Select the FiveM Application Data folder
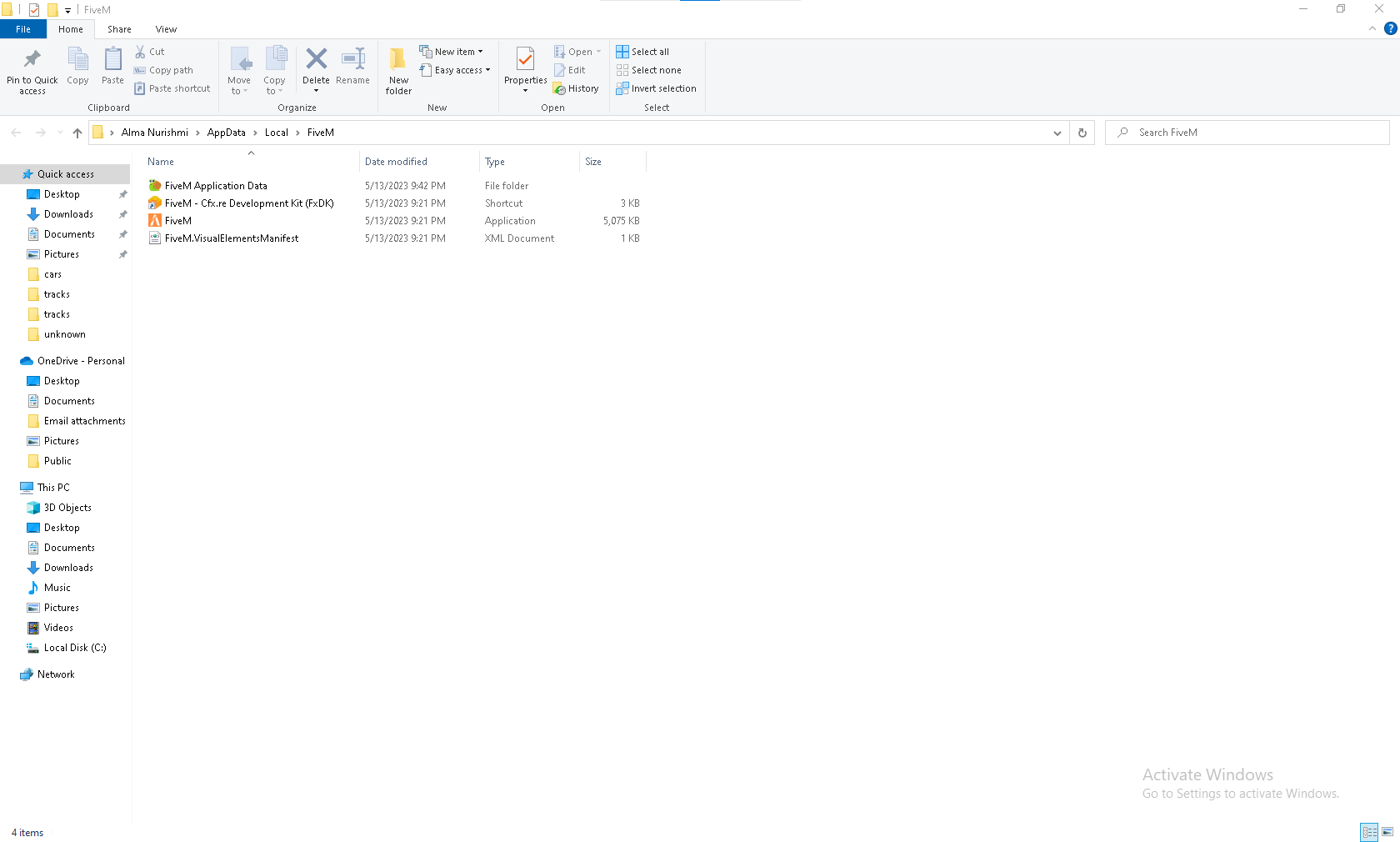1400x842 pixels. 216,186
